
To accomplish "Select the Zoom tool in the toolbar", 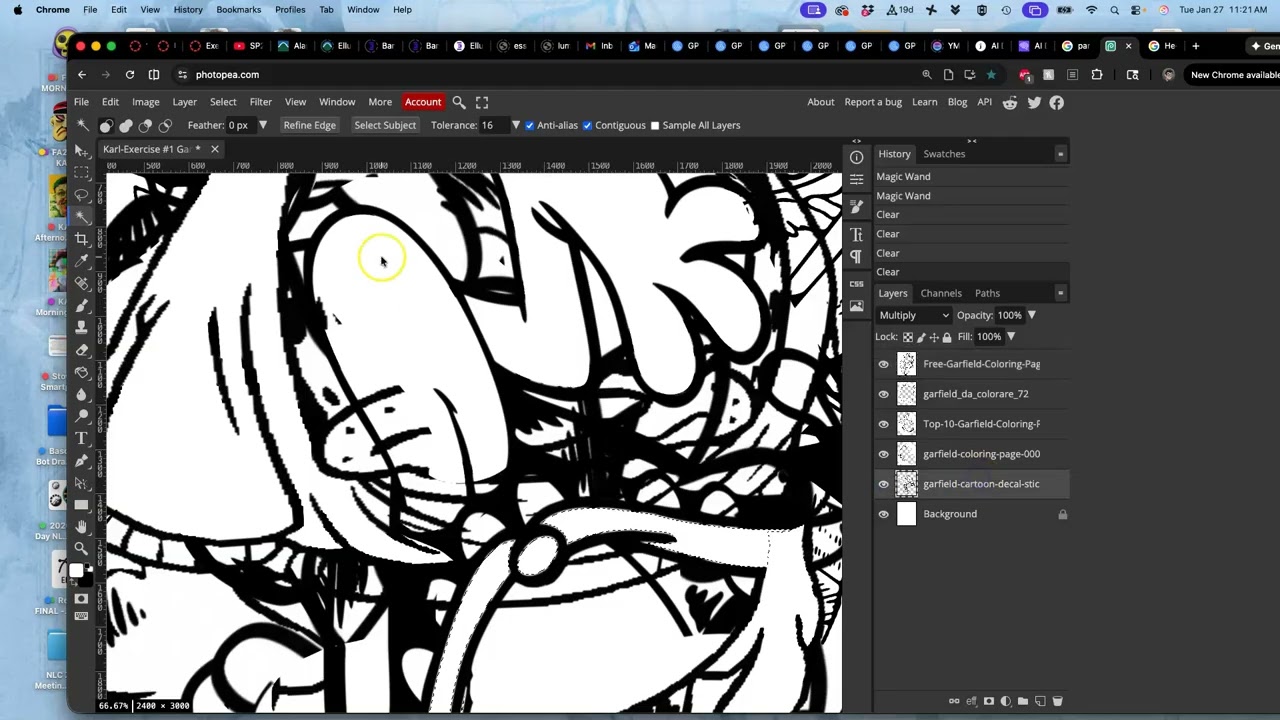I will click(82, 548).
